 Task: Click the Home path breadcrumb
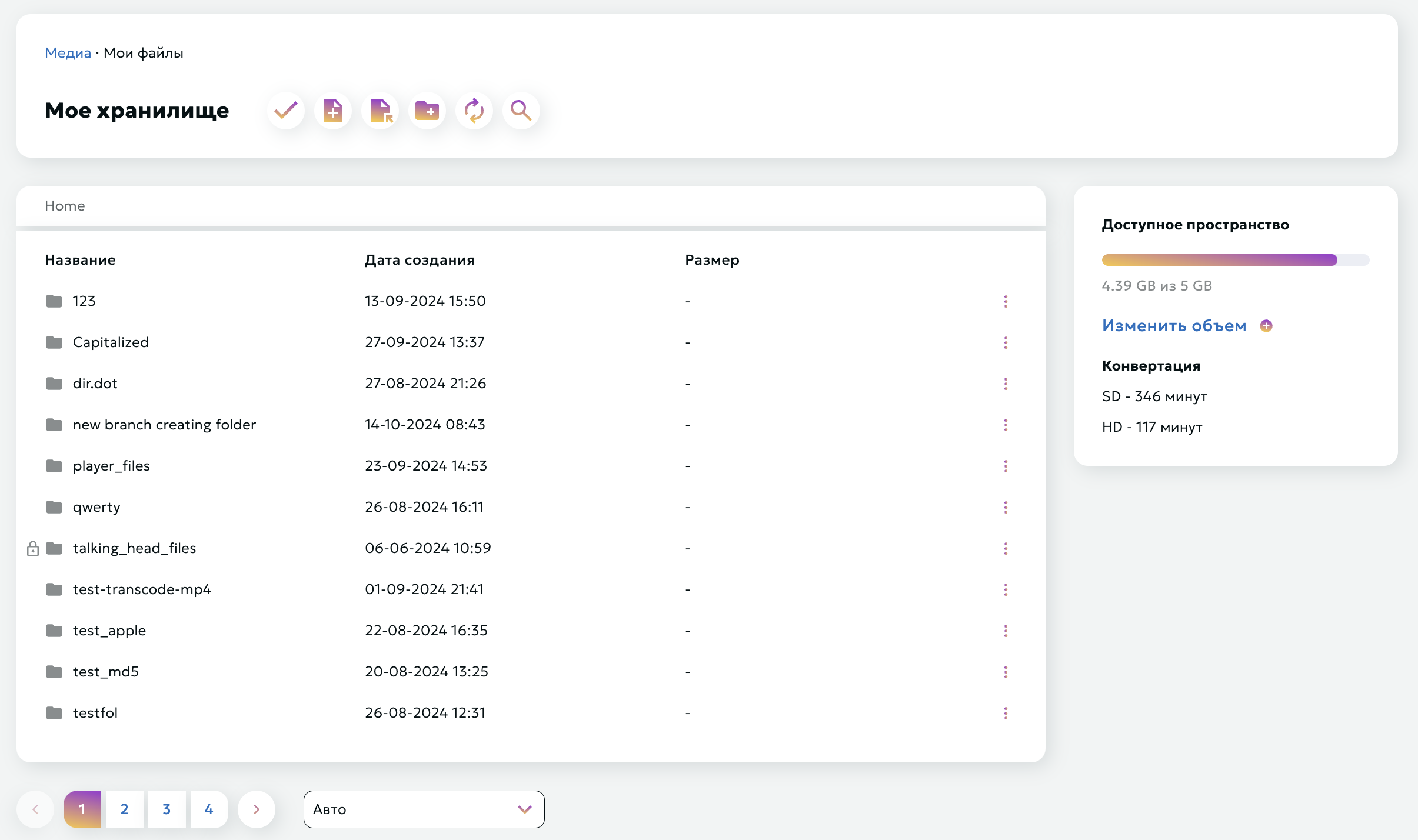[x=65, y=206]
